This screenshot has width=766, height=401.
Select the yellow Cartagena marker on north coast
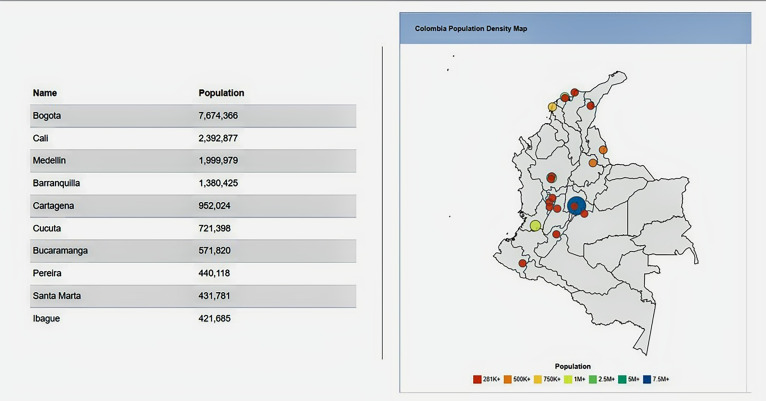pos(552,107)
